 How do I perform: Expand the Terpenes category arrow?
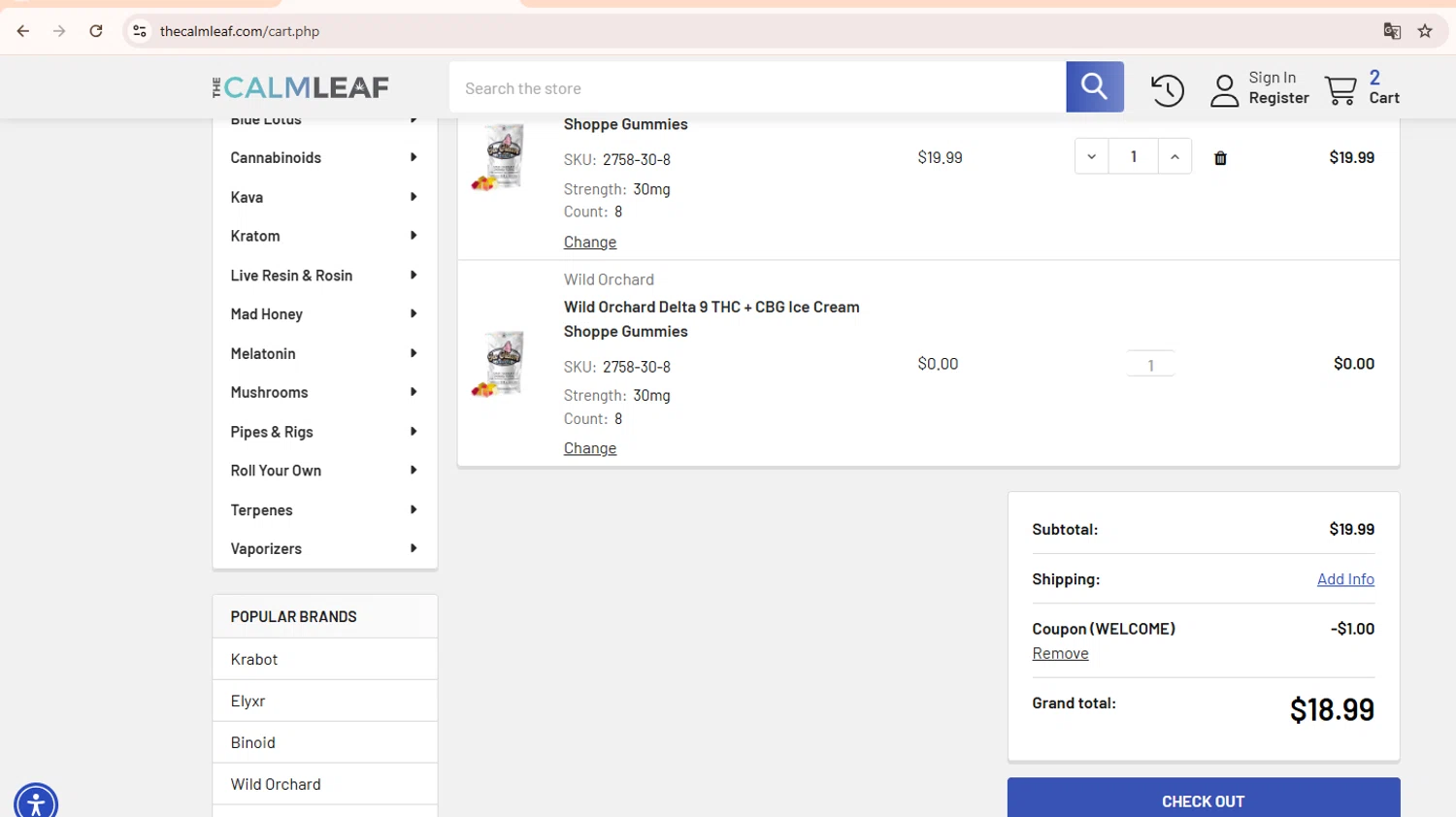pos(414,509)
